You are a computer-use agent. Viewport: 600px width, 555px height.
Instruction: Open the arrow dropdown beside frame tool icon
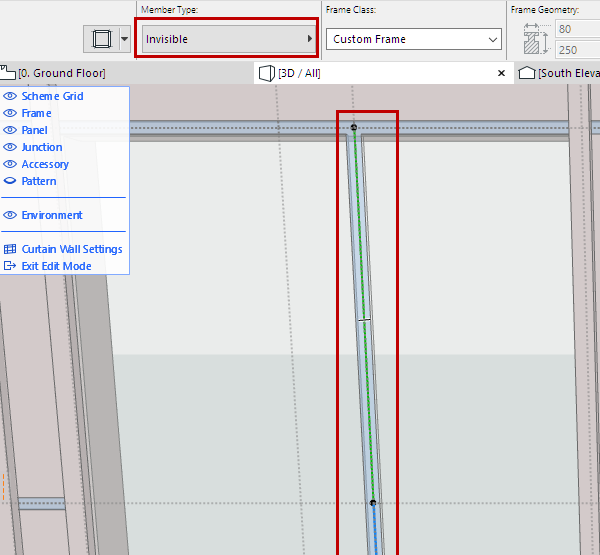[x=125, y=40]
